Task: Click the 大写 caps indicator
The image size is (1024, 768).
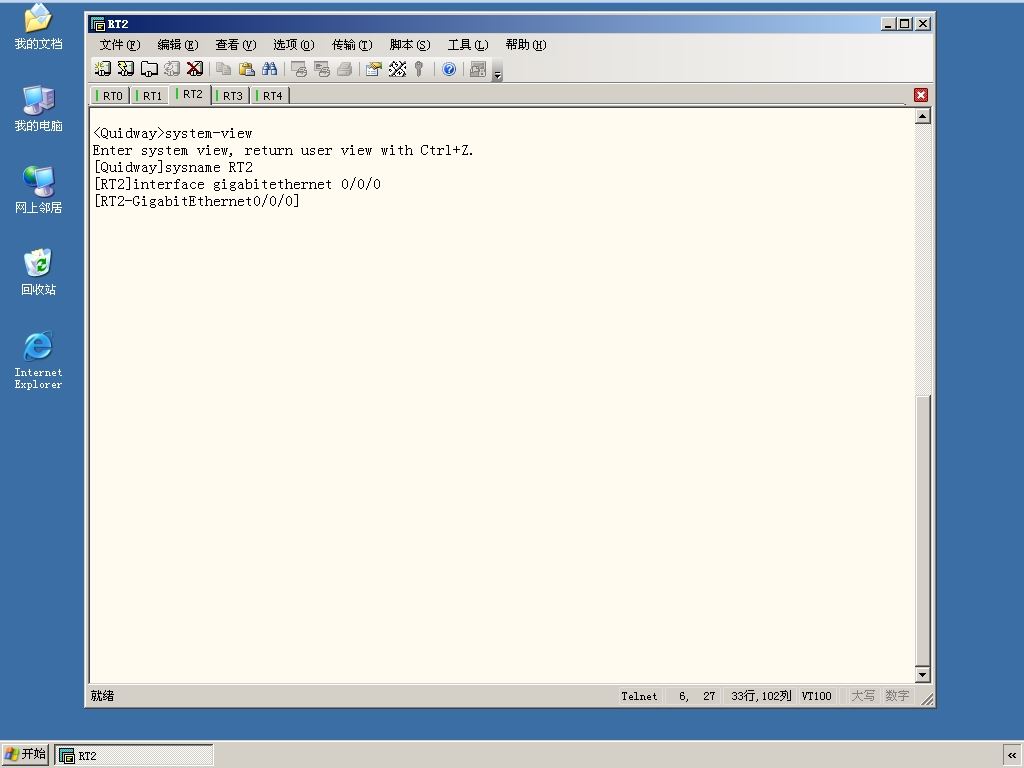Action: coord(863,696)
